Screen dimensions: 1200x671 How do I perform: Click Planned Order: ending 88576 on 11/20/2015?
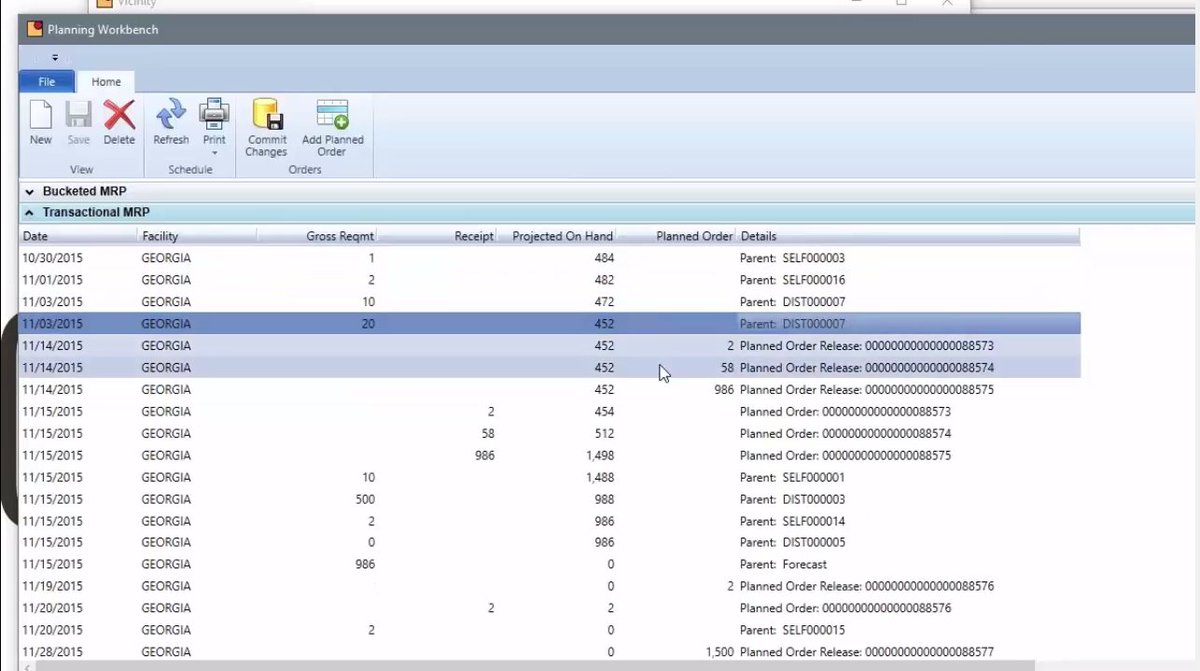pyautogui.click(x=845, y=608)
